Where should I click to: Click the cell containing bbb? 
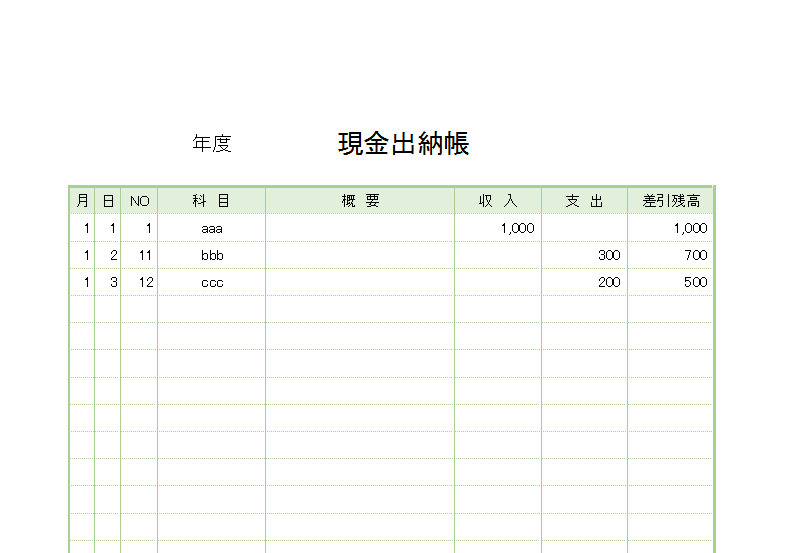(211, 255)
